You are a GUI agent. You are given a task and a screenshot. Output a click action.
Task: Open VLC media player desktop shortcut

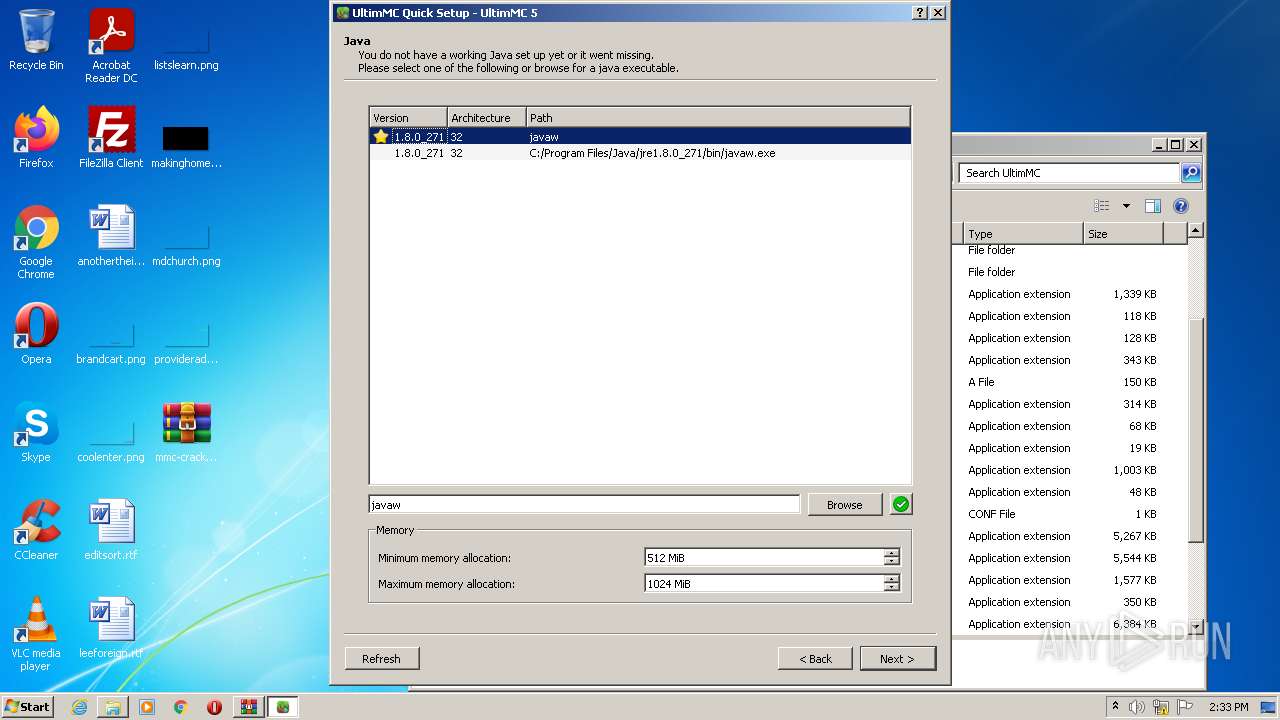click(36, 634)
